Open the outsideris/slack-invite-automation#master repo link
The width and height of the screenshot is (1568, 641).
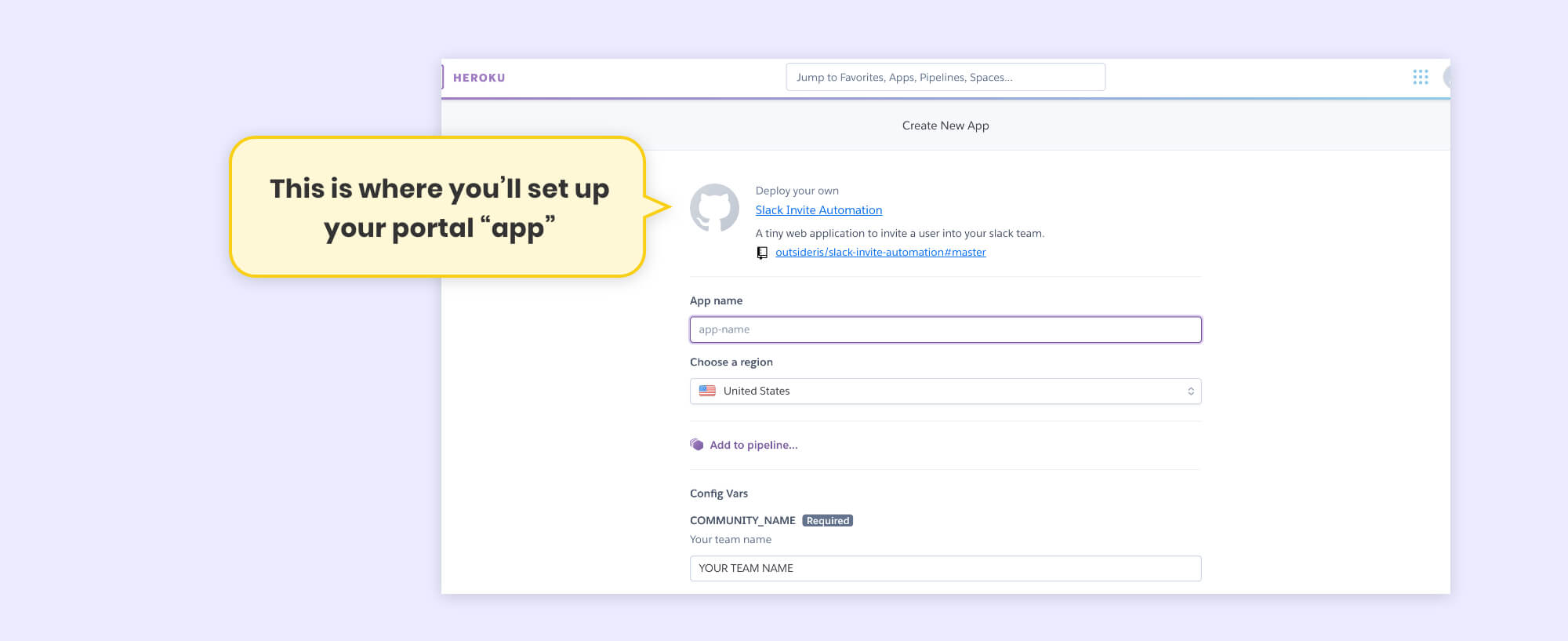pyautogui.click(x=880, y=253)
